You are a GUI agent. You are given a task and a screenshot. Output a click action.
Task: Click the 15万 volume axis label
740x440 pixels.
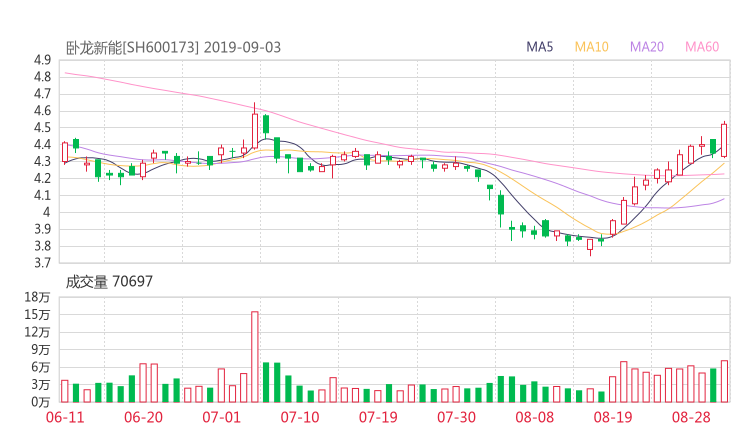pyautogui.click(x=37, y=315)
